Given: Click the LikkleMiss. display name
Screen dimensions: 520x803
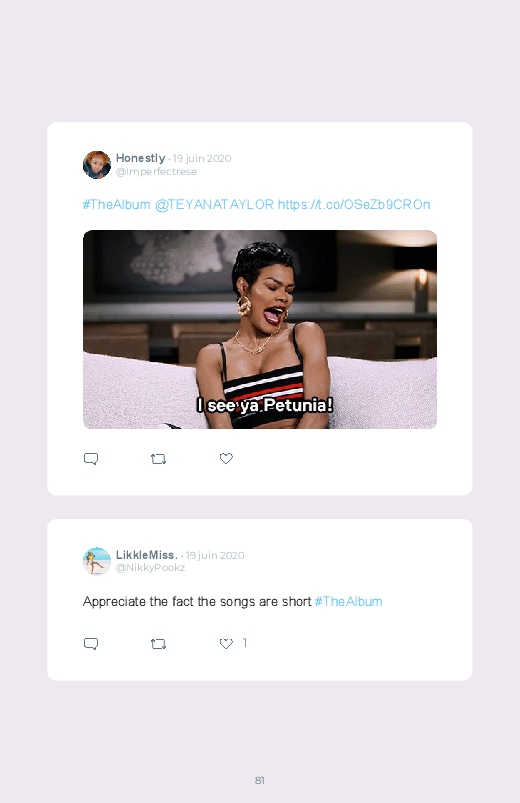Looking at the screenshot, I should (147, 555).
